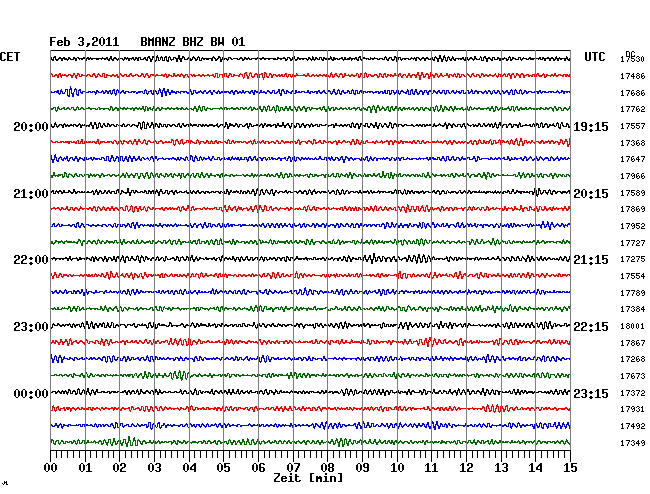Click the amplitude value '17492'
This screenshot has width=650, height=494.
(x=633, y=426)
